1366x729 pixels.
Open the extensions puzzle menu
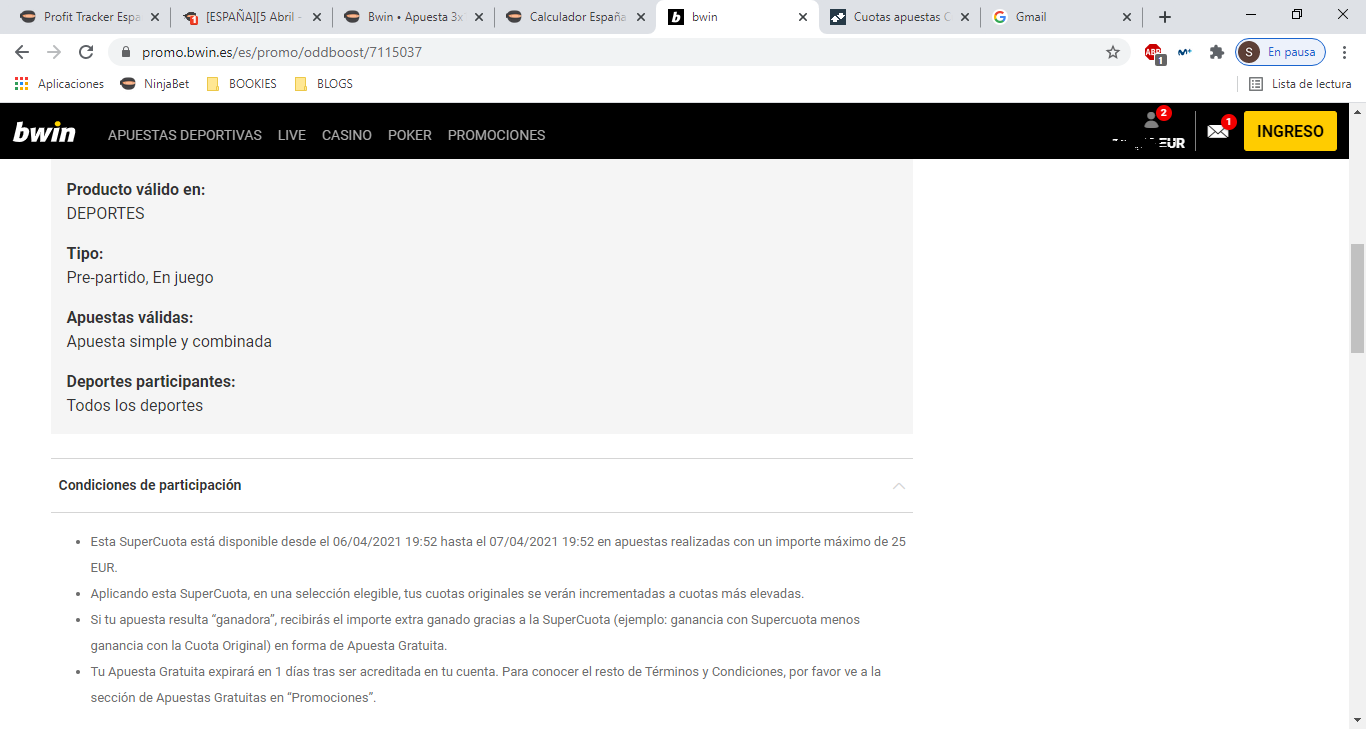pyautogui.click(x=1216, y=52)
